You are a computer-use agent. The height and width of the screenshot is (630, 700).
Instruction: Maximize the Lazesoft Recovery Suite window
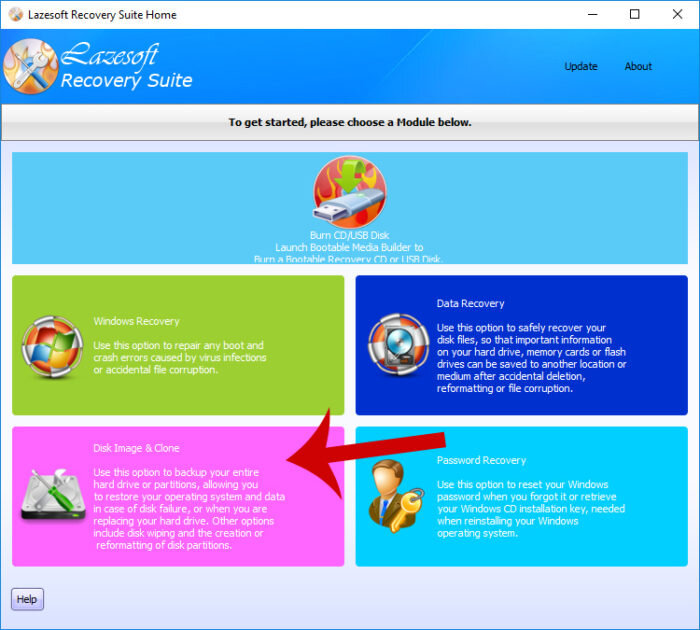(x=634, y=14)
